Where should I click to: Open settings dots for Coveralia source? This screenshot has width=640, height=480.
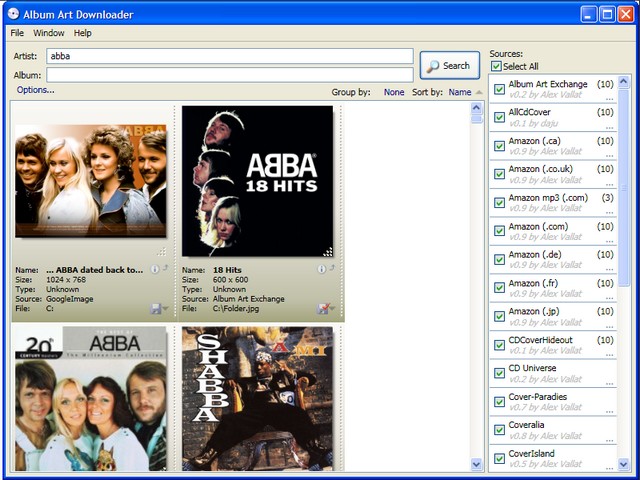click(609, 440)
